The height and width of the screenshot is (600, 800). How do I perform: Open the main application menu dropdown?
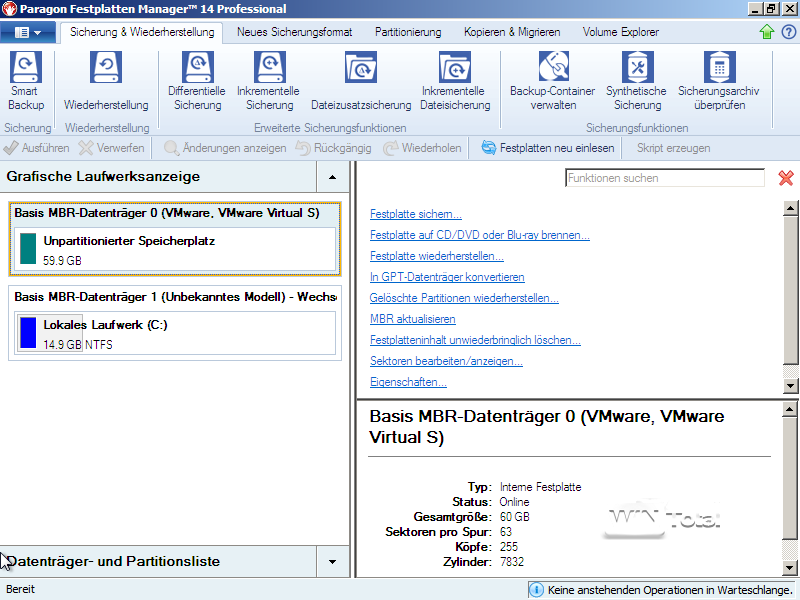click(28, 32)
